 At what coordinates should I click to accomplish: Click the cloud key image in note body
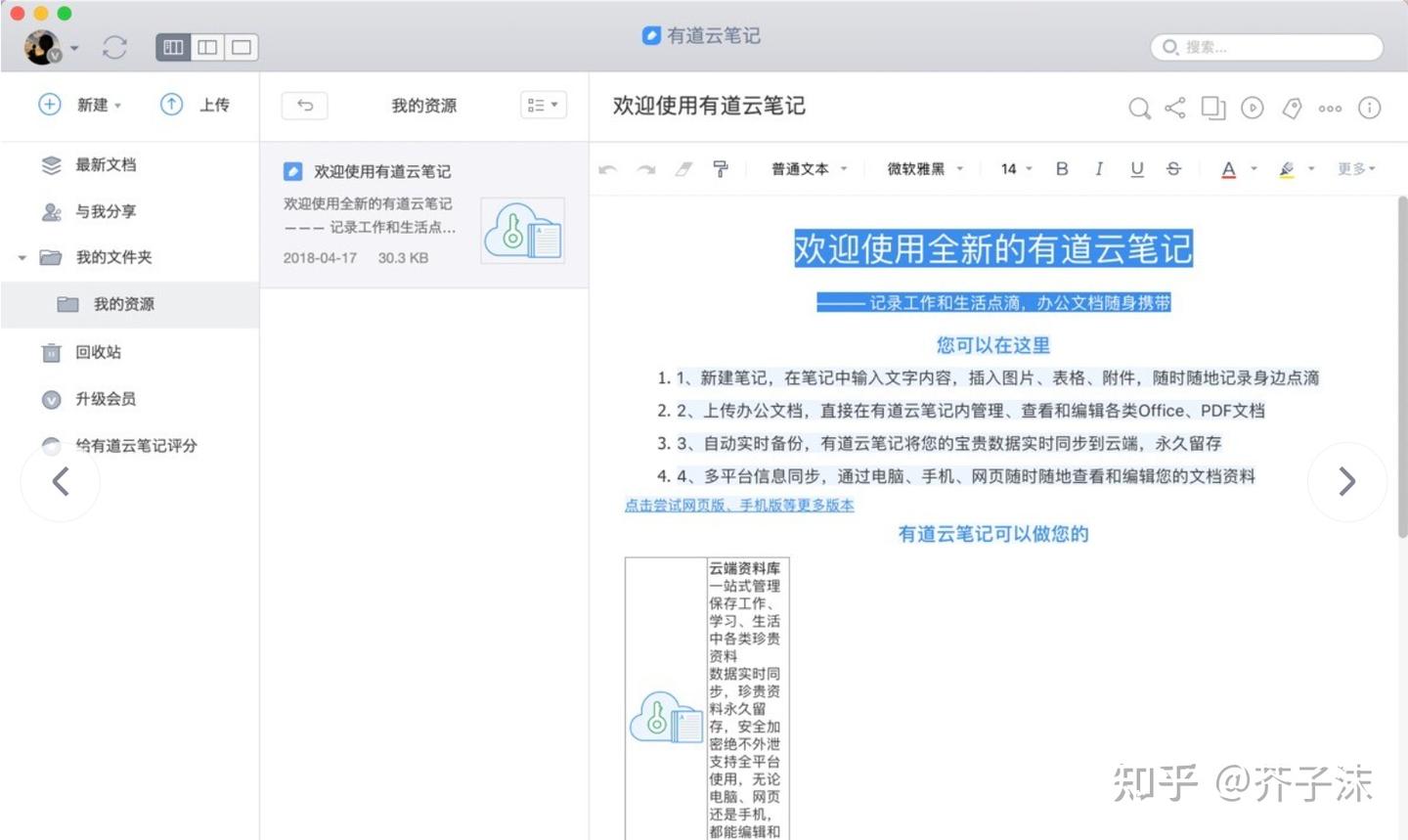(x=666, y=718)
